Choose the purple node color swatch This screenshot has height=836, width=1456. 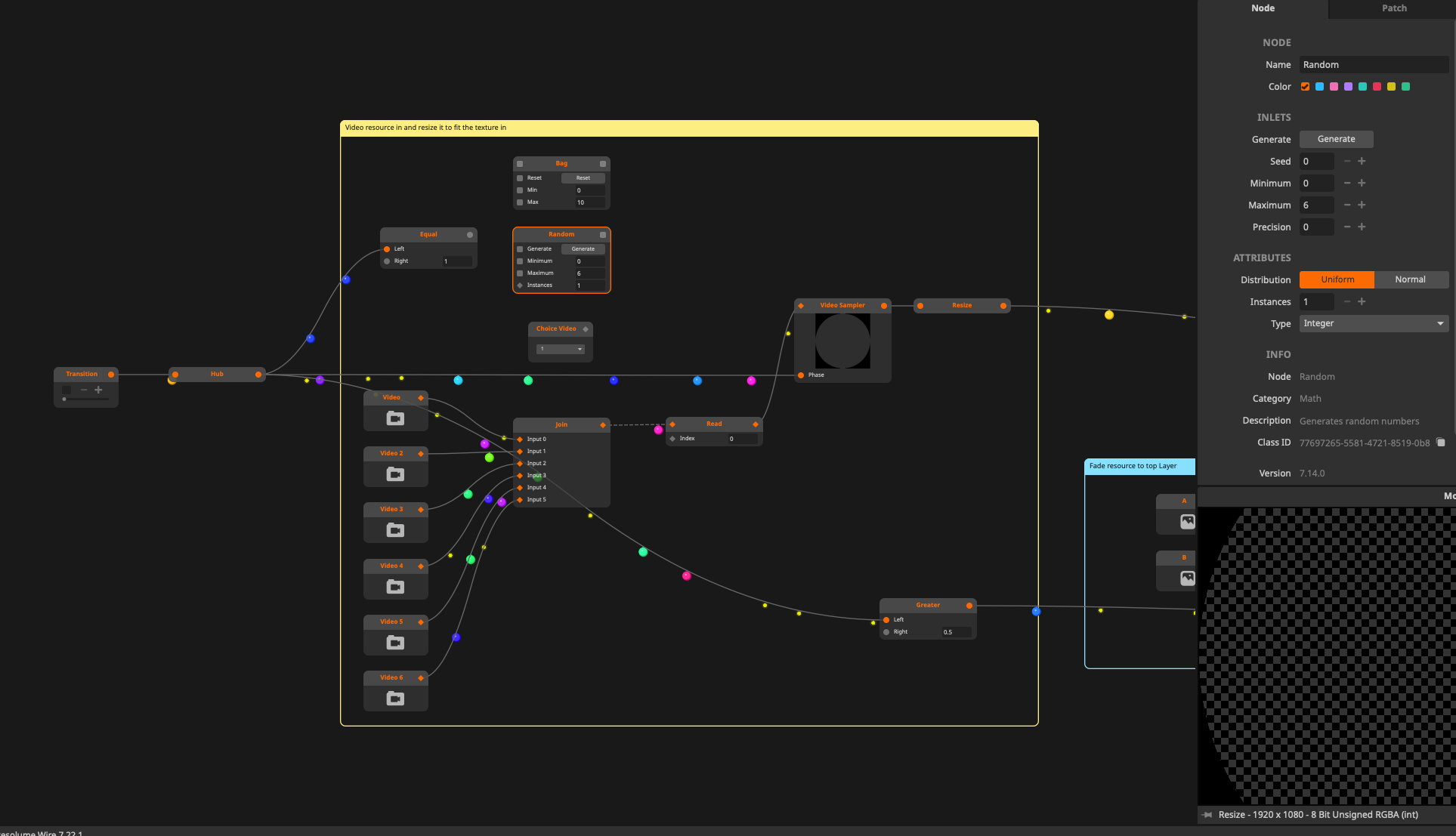[x=1348, y=87]
